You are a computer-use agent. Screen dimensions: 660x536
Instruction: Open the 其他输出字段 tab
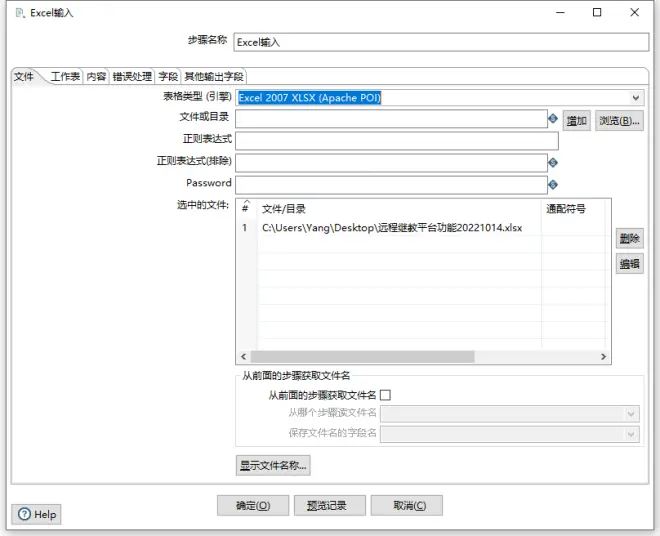pos(214,76)
